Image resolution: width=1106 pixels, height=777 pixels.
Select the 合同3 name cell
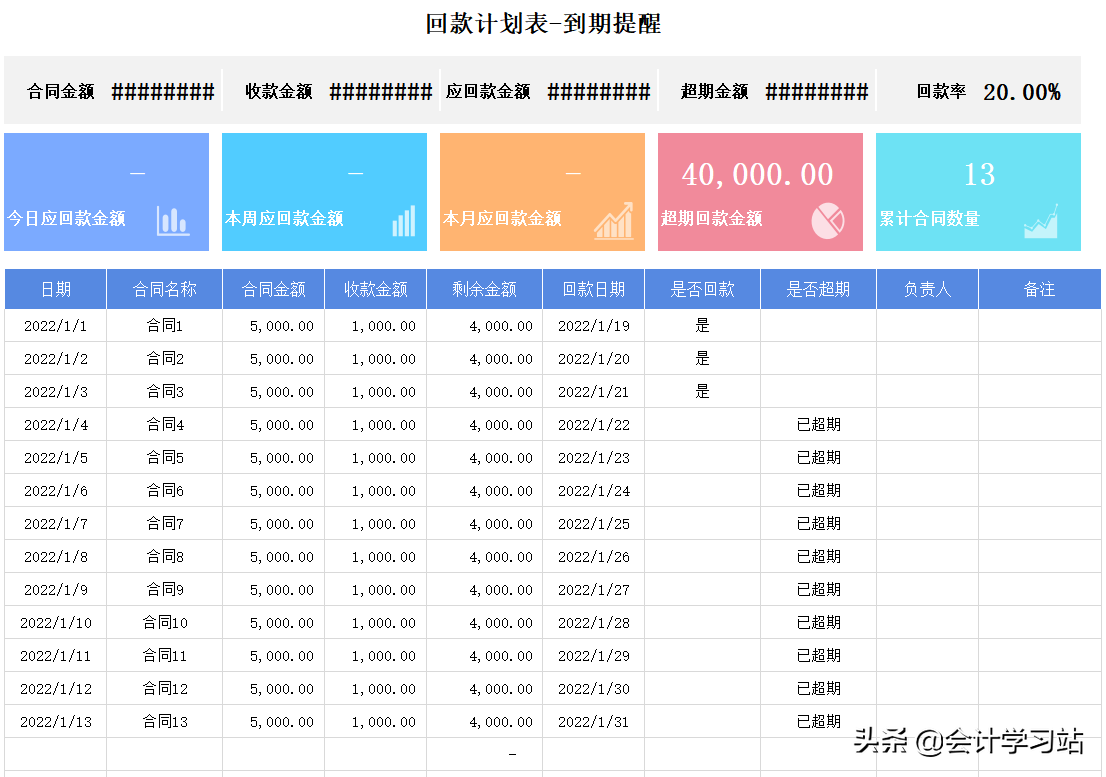(x=164, y=392)
